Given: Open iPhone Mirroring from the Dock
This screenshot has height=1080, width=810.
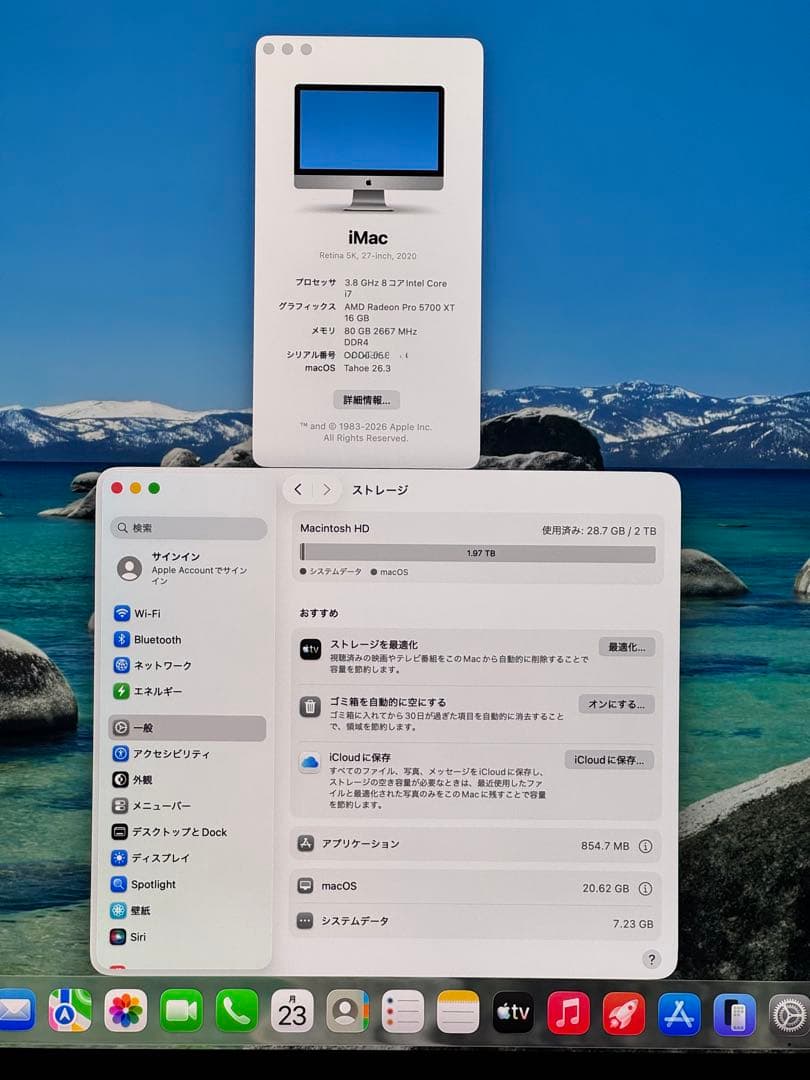Looking at the screenshot, I should coord(734,1015).
